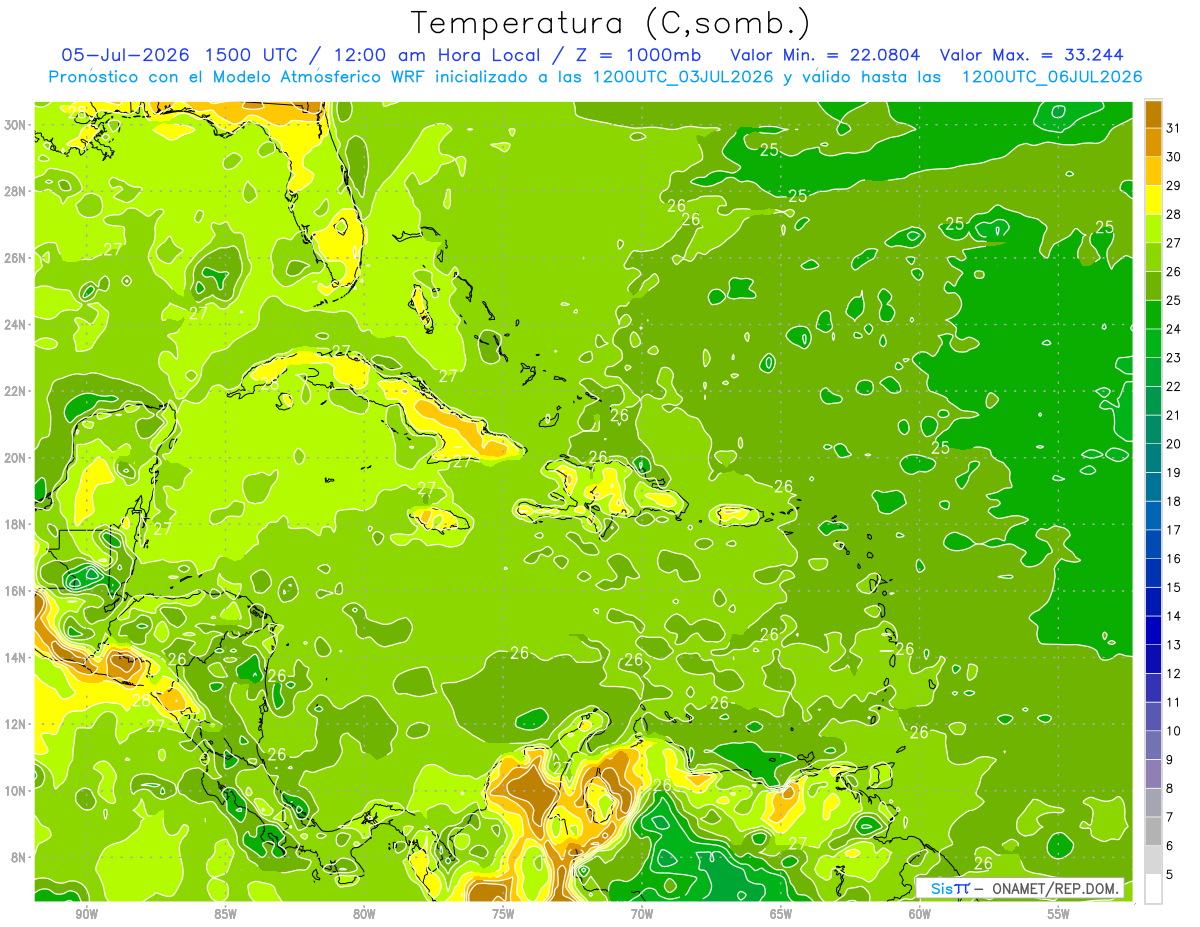Click latitude axis label 22N
Viewport: 1200px width, 927px height.
coord(17,391)
